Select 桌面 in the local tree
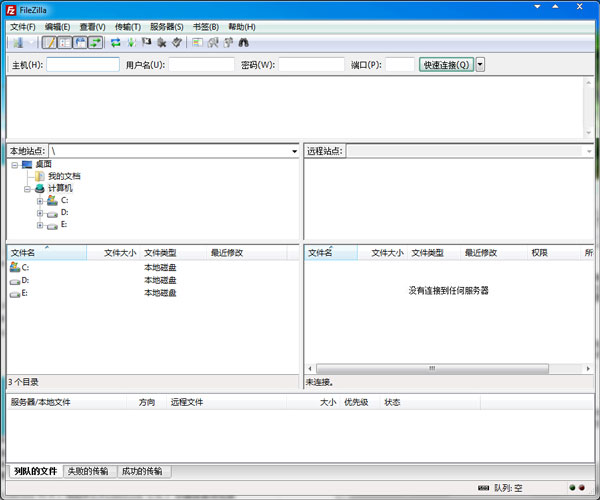 [x=43, y=164]
